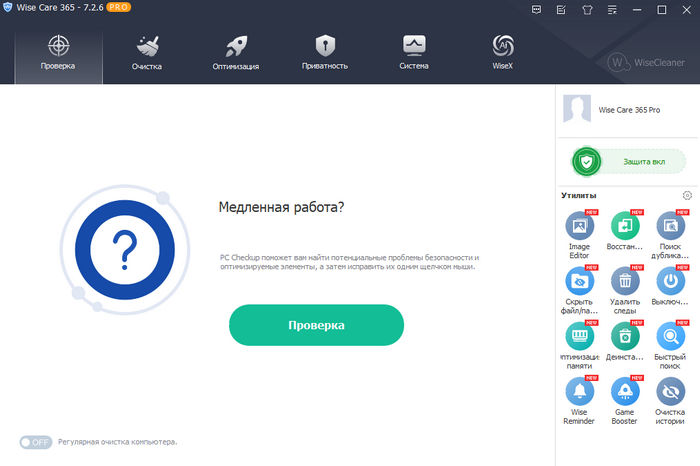
Task: Click the green Проверка button
Action: coord(316,325)
